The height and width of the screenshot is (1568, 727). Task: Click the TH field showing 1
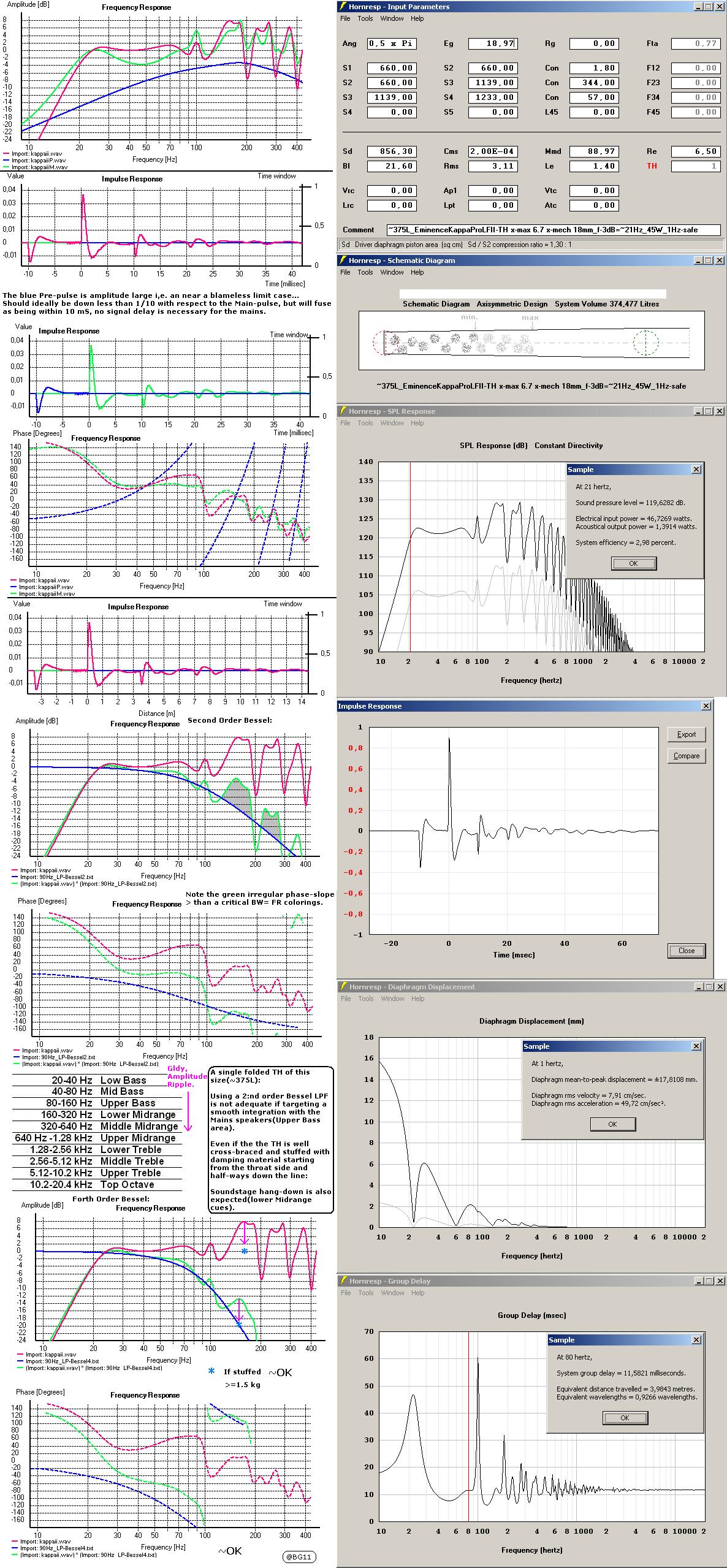pyautogui.click(x=696, y=166)
